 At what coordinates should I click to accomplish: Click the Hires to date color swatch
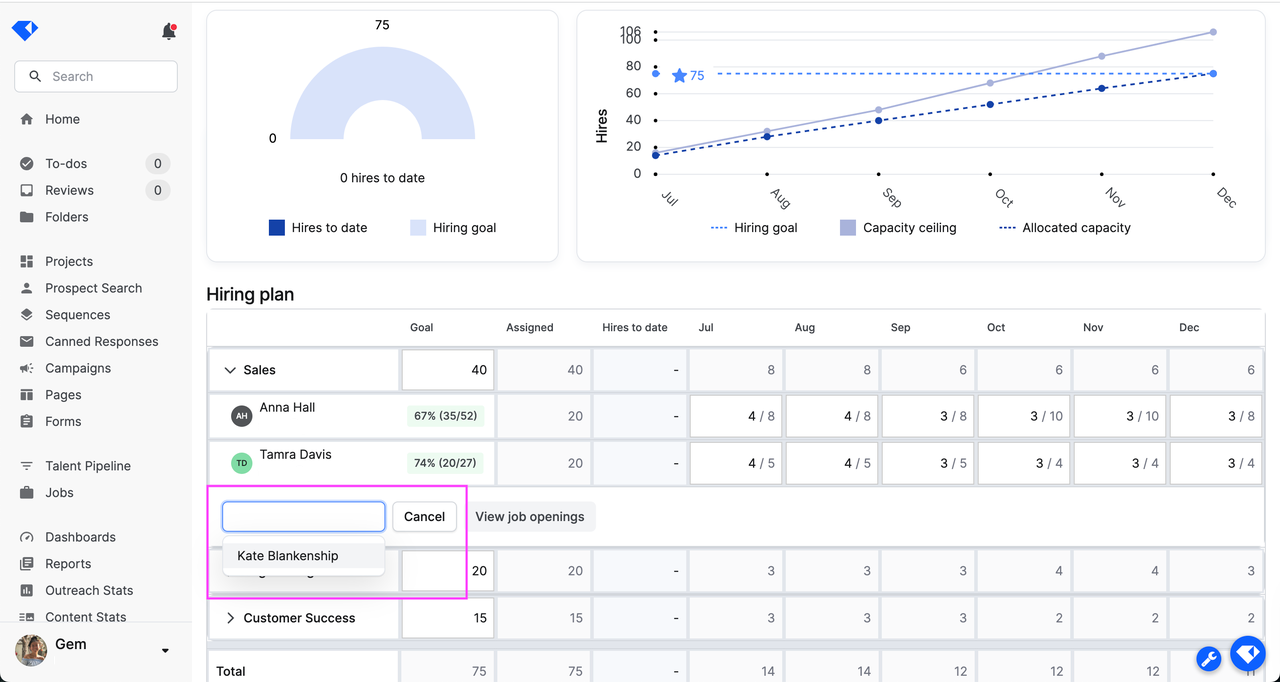tap(277, 228)
